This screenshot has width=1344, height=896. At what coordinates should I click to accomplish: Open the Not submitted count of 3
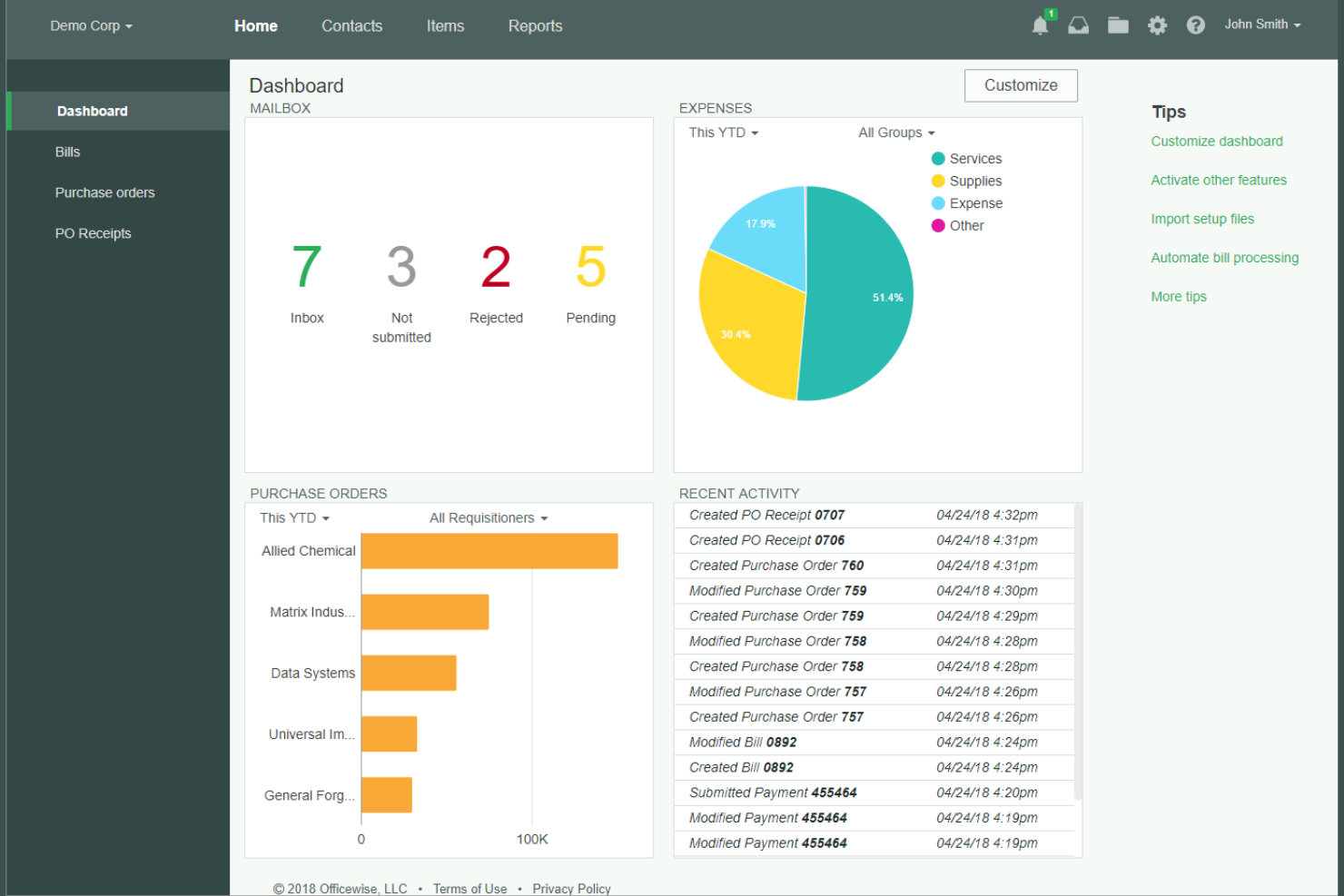tap(401, 267)
